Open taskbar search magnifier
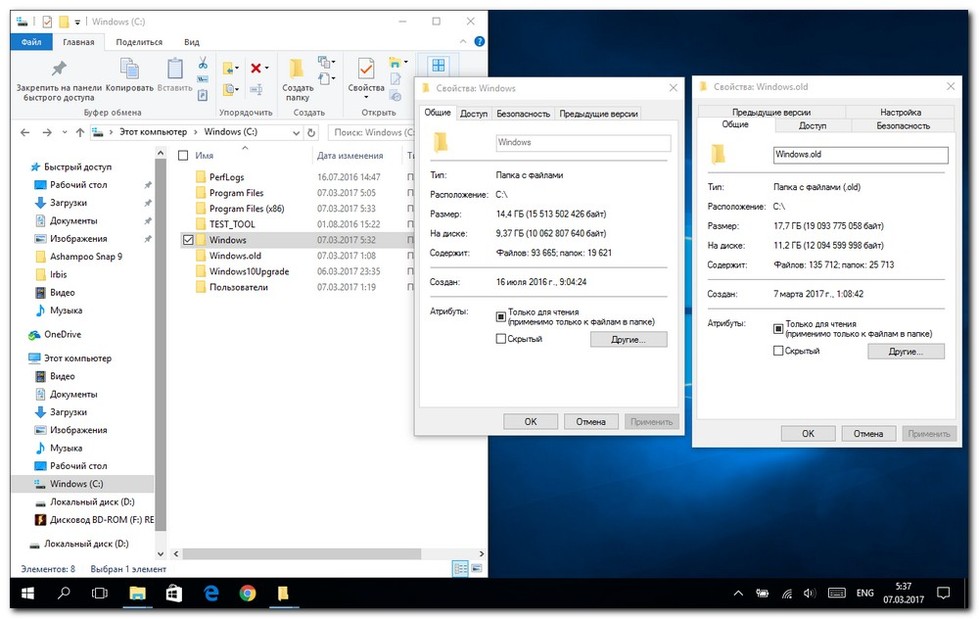 tap(64, 593)
